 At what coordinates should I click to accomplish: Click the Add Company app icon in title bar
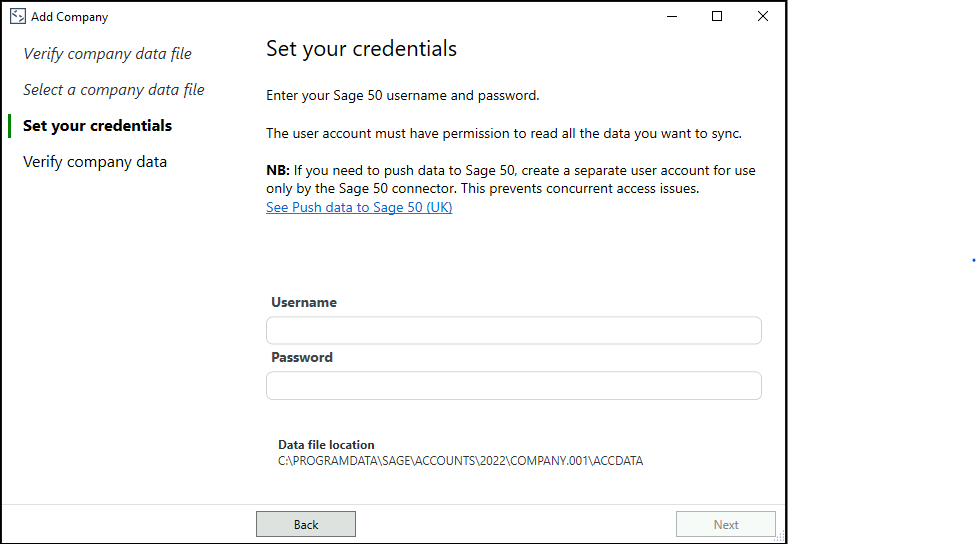[17, 16]
